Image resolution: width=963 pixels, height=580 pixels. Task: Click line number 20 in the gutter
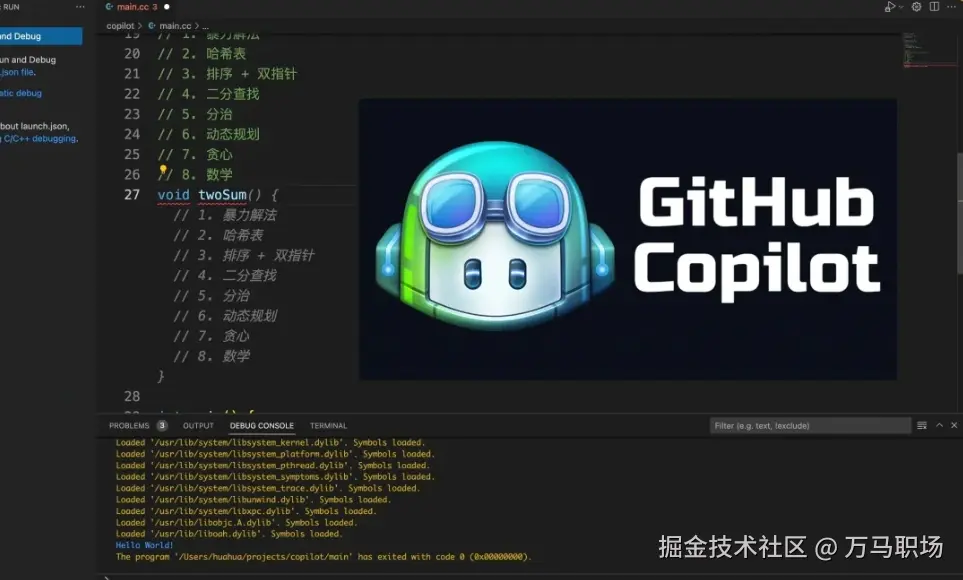[132, 53]
